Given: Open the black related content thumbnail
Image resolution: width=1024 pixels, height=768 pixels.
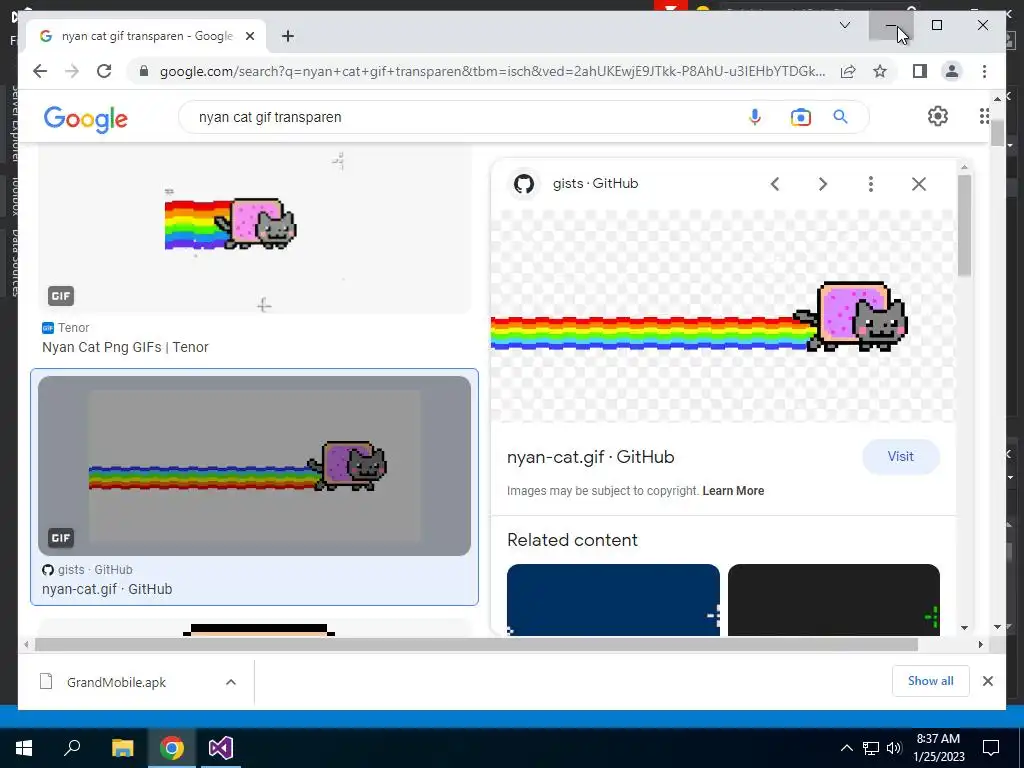Looking at the screenshot, I should tap(833, 600).
